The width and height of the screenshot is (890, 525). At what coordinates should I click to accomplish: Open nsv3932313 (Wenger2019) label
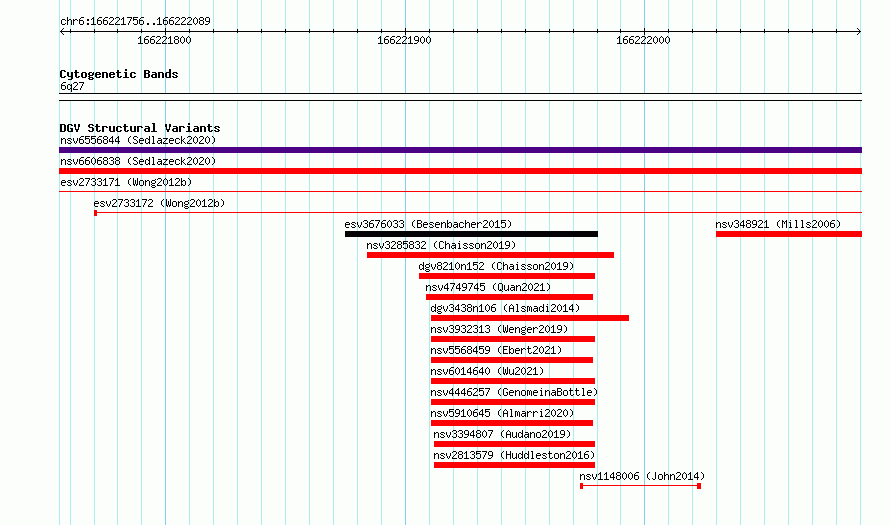click(499, 329)
